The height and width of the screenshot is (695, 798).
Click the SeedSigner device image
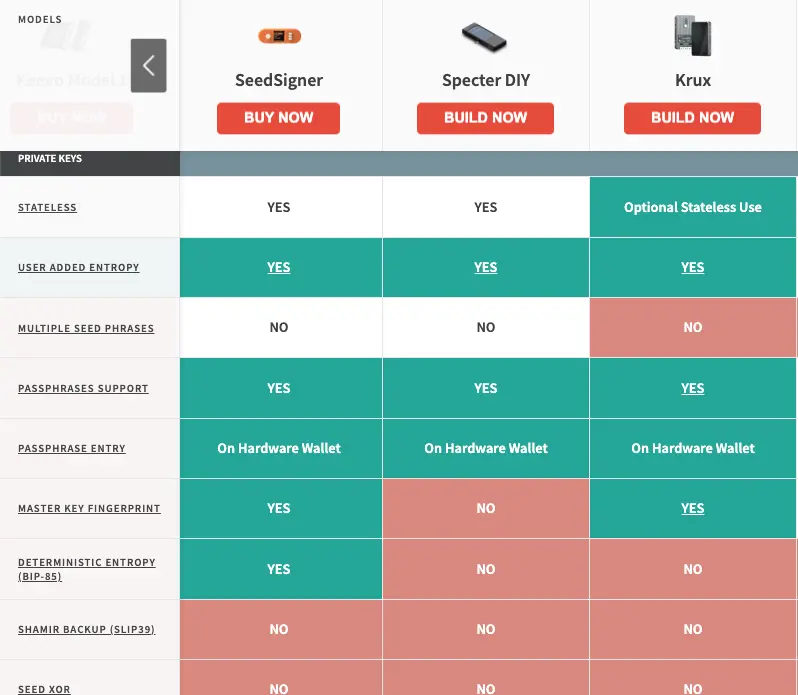tap(279, 36)
